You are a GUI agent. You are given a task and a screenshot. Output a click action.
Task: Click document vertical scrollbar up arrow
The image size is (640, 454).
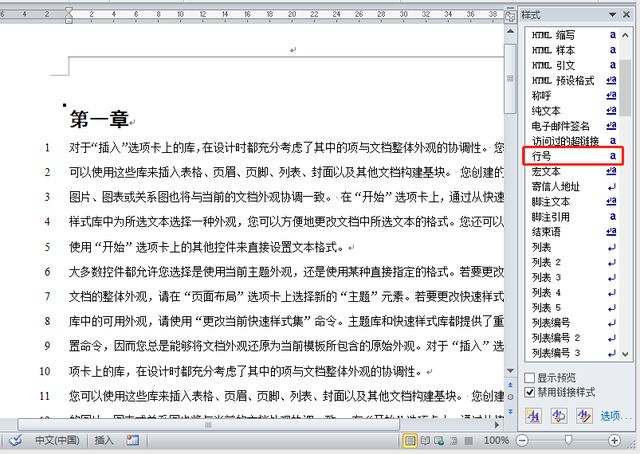click(x=510, y=31)
